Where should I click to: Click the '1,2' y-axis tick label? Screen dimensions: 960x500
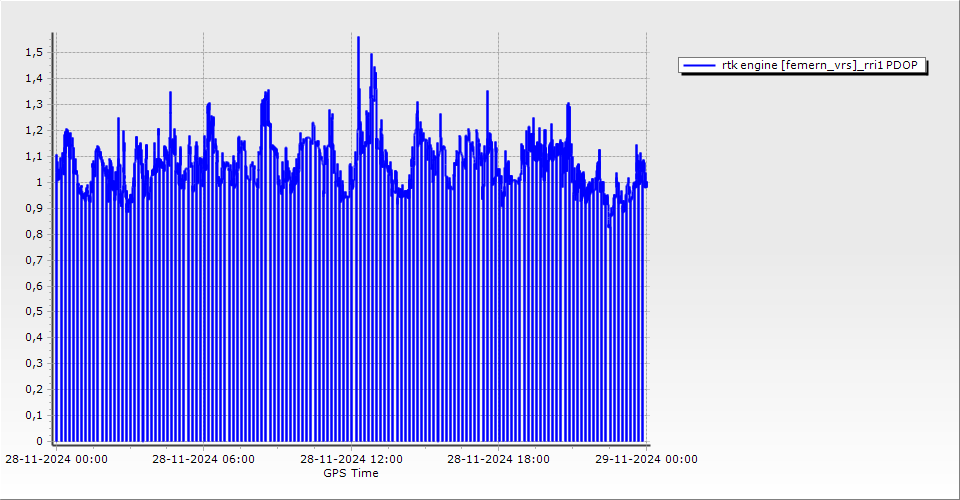(x=33, y=130)
